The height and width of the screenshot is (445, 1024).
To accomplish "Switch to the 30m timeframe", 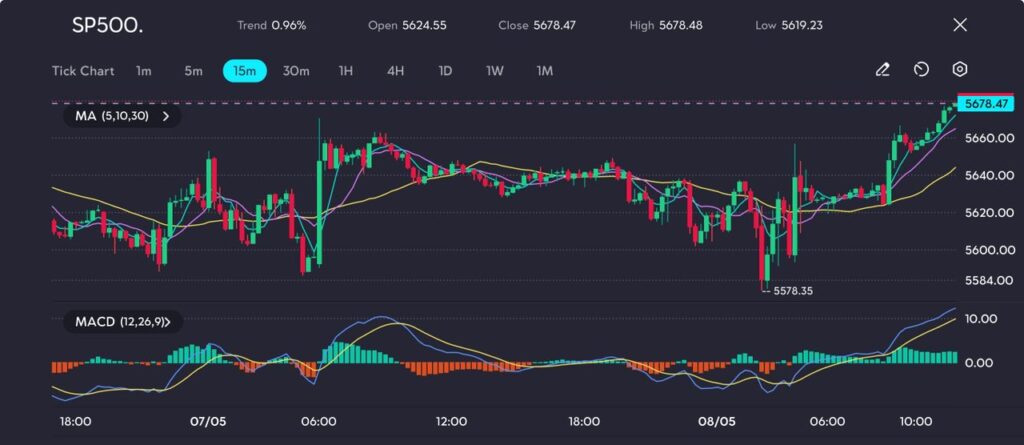I will pyautogui.click(x=296, y=71).
